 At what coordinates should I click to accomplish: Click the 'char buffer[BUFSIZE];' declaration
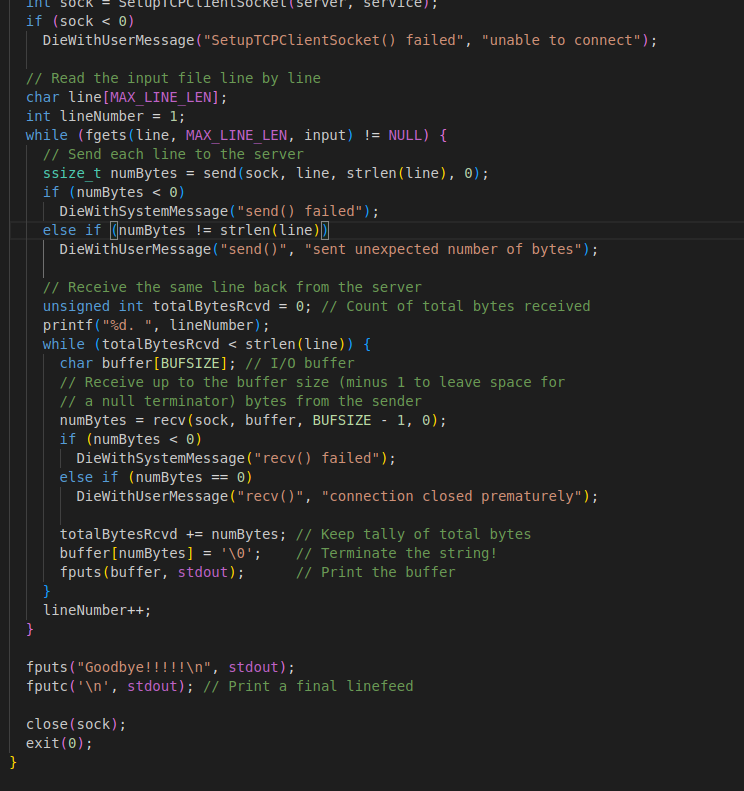(x=148, y=363)
